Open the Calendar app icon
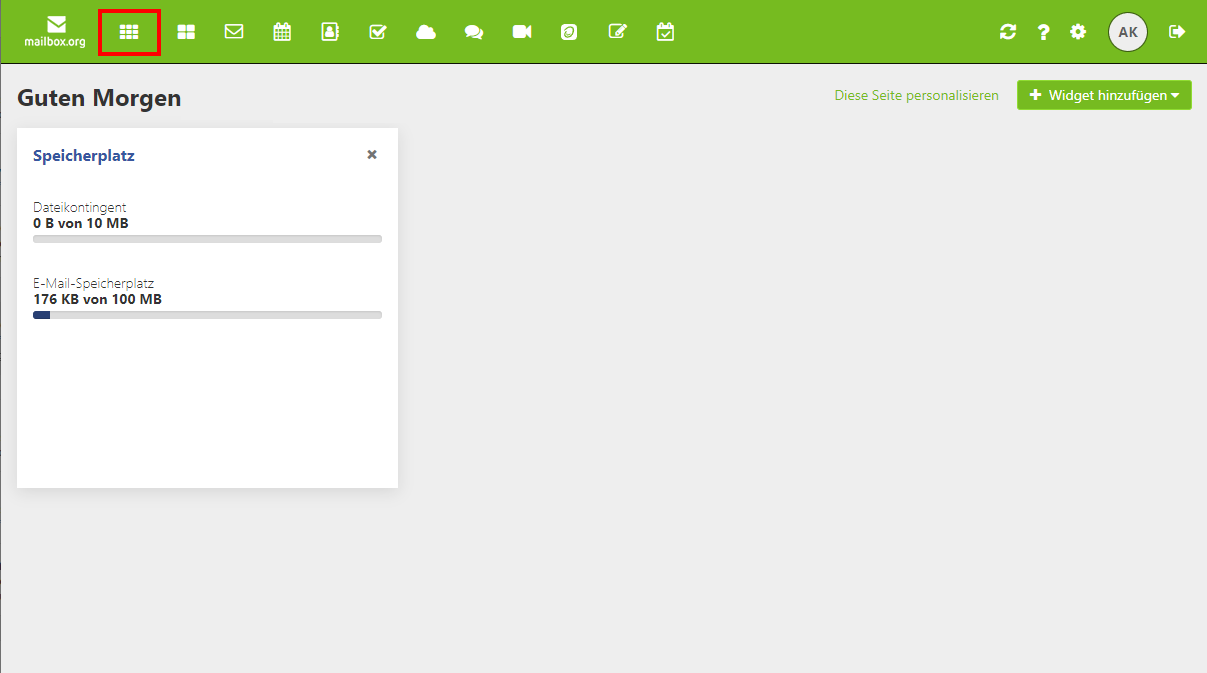Screen dimensions: 1207x673 (x=282, y=32)
